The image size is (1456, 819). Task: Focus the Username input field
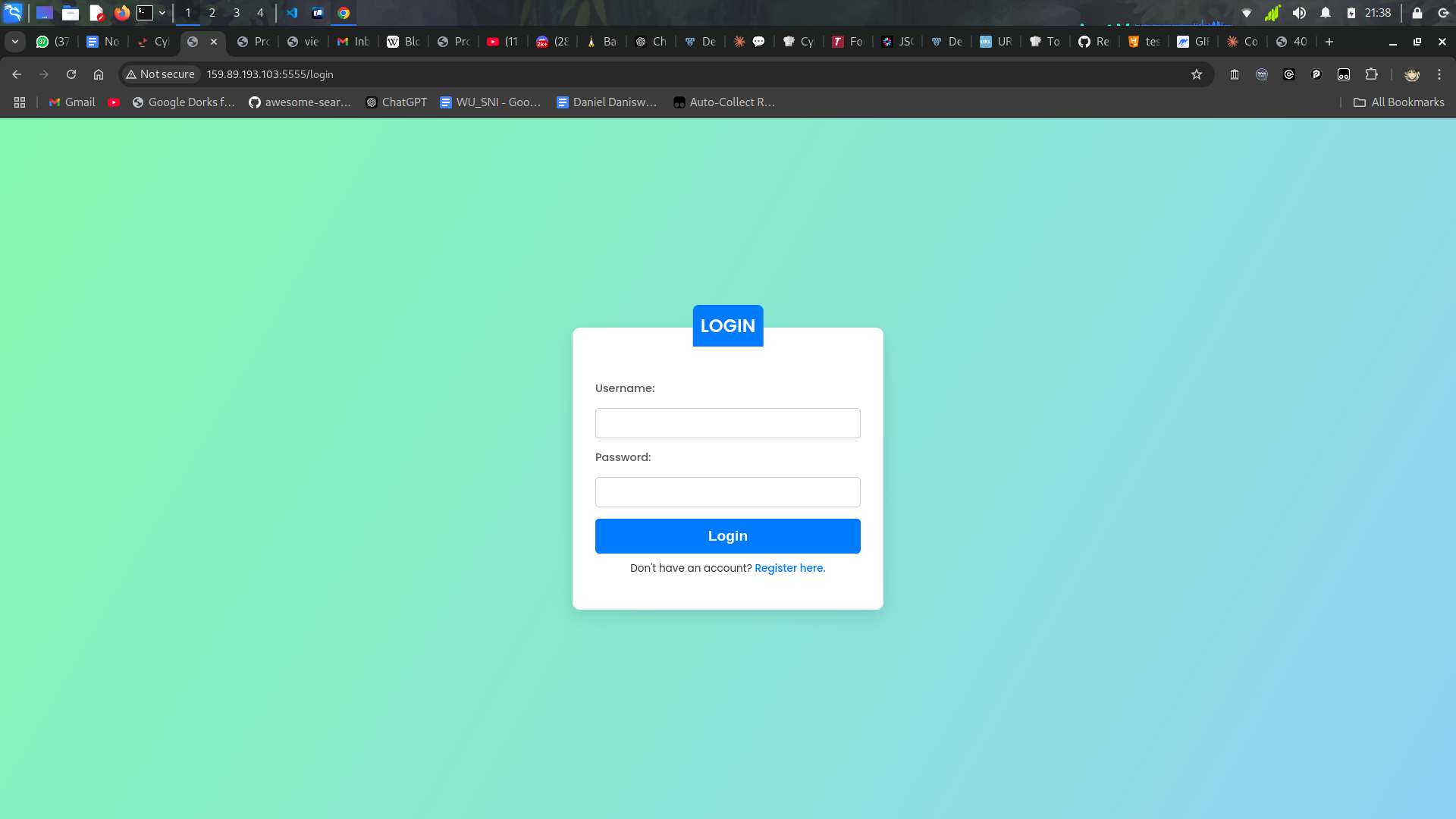point(727,423)
